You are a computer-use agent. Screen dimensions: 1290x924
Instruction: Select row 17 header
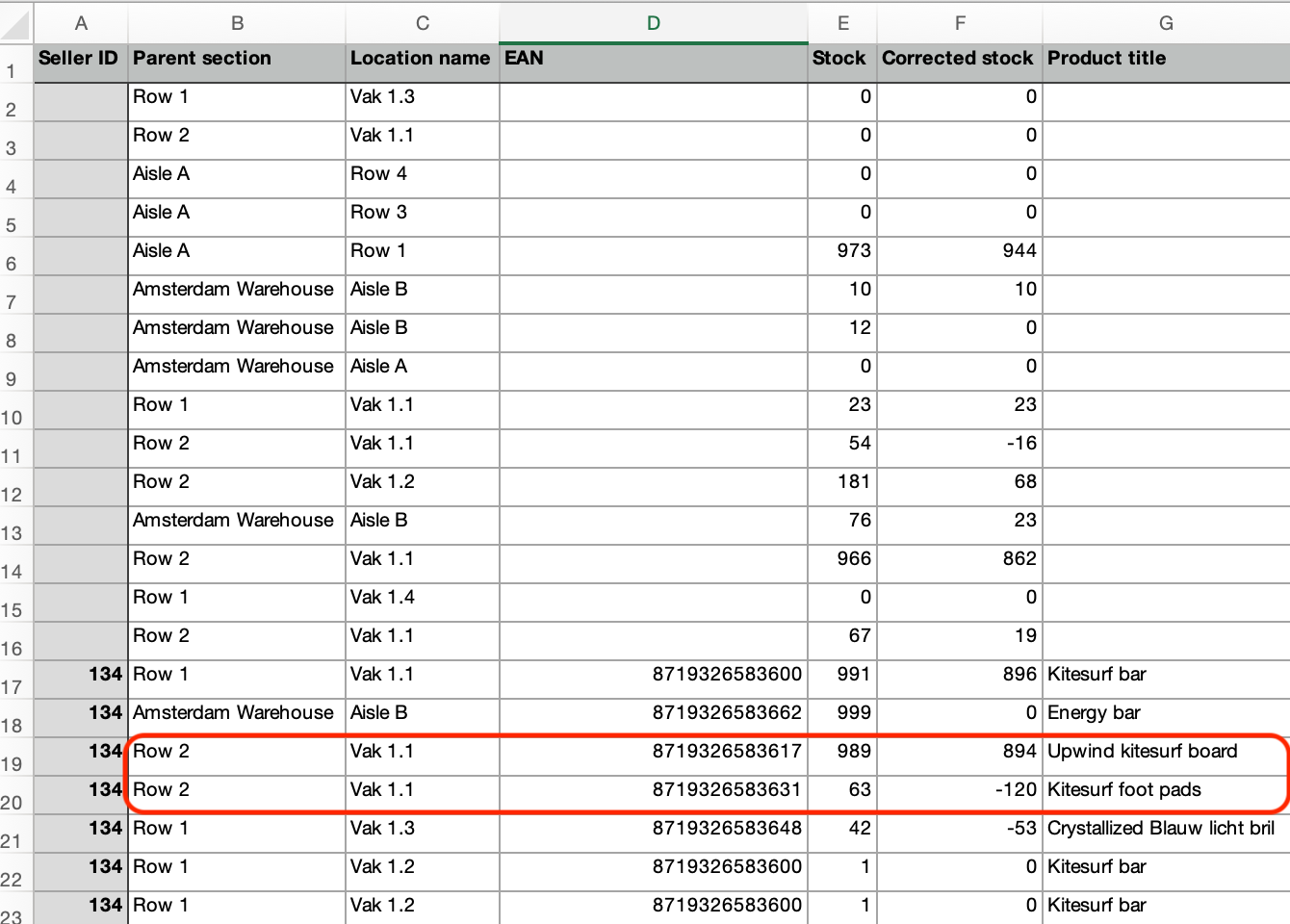point(16,680)
